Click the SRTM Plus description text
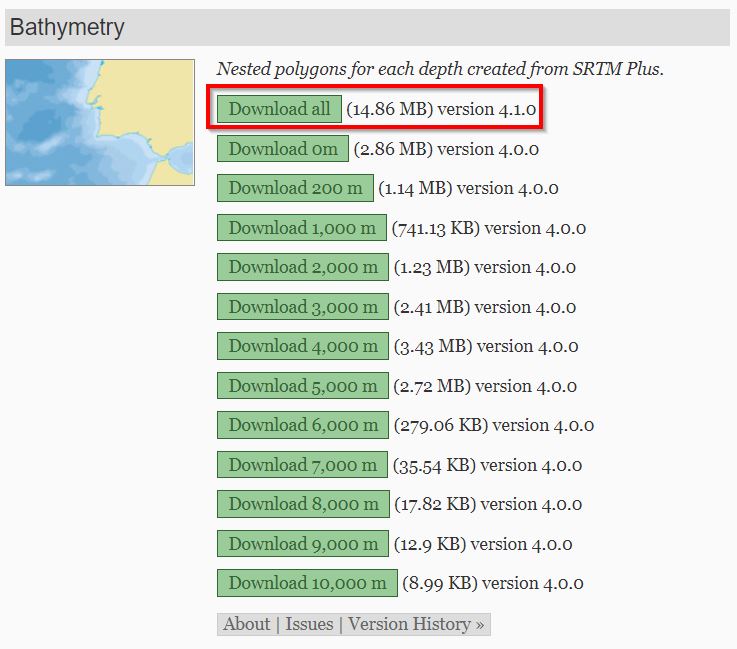737x649 pixels. (x=440, y=69)
